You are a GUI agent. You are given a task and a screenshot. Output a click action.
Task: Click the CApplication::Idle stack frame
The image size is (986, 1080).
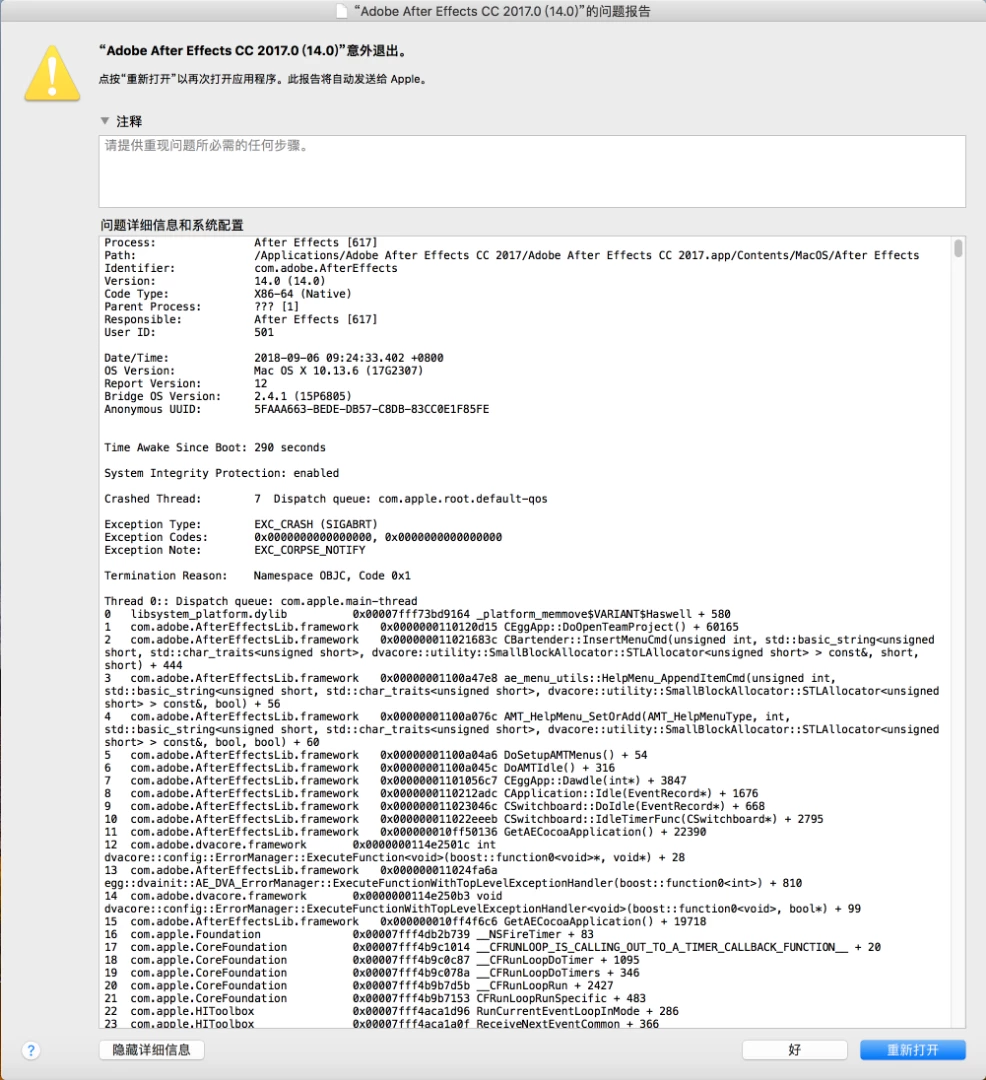pos(431,793)
